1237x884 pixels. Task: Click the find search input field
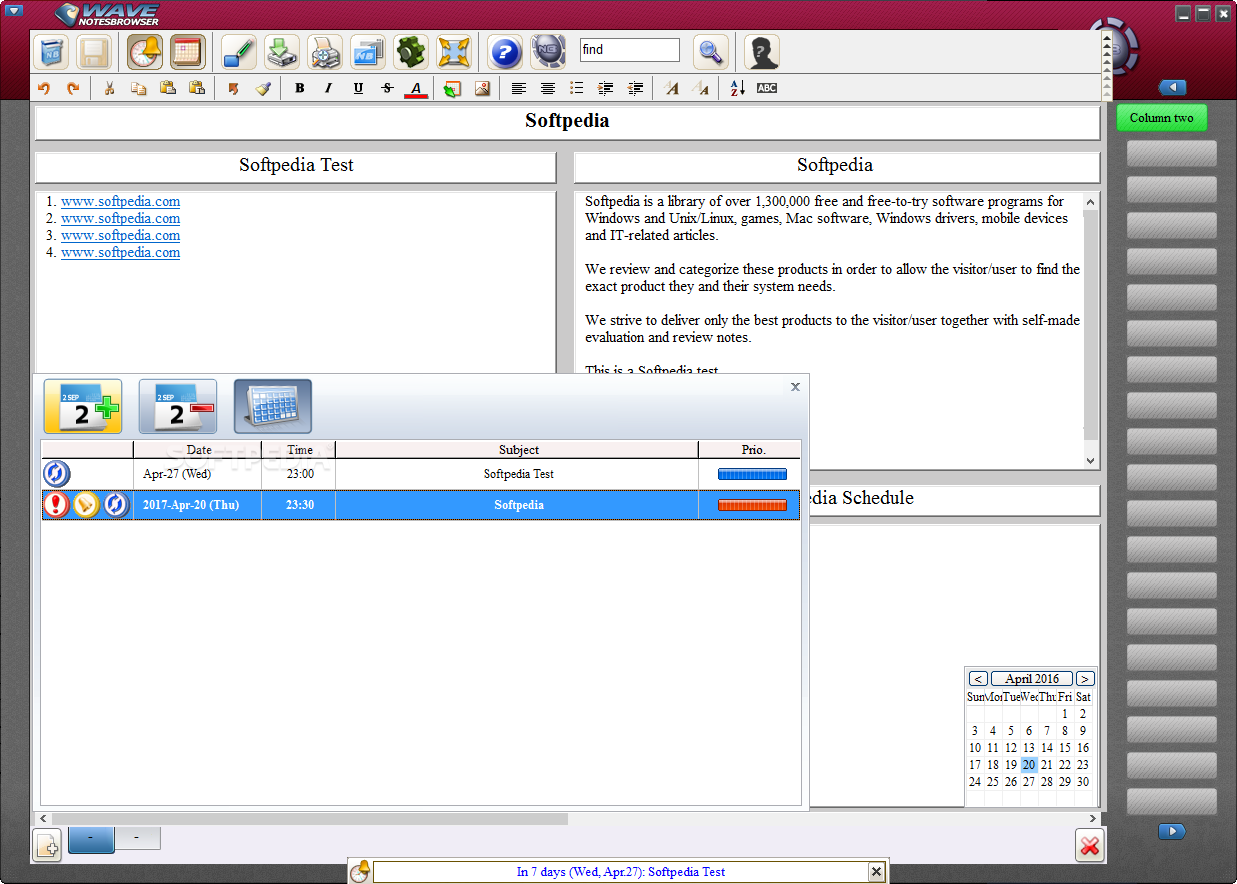click(630, 50)
